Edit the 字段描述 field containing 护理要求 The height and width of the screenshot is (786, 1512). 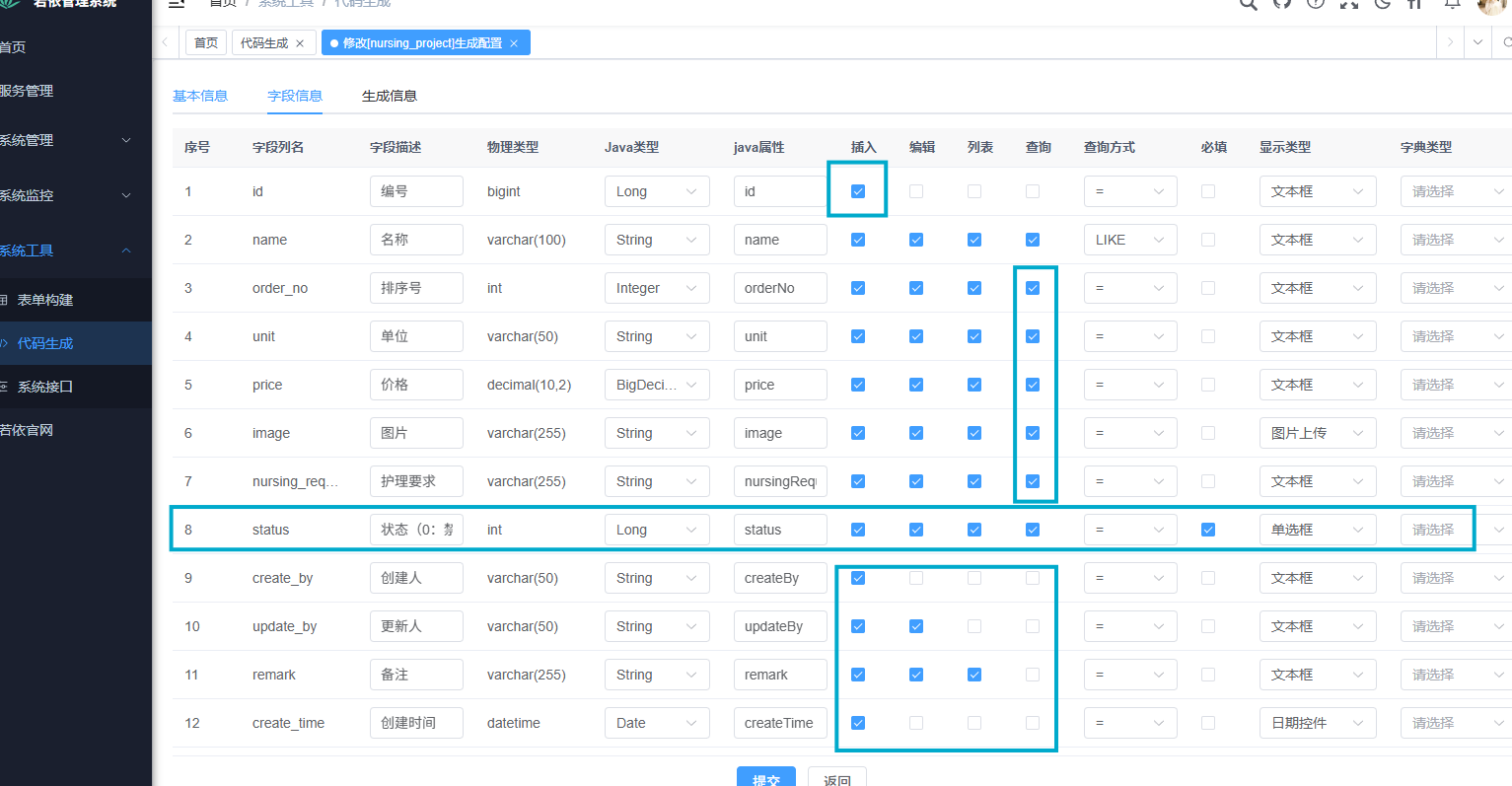[416, 481]
